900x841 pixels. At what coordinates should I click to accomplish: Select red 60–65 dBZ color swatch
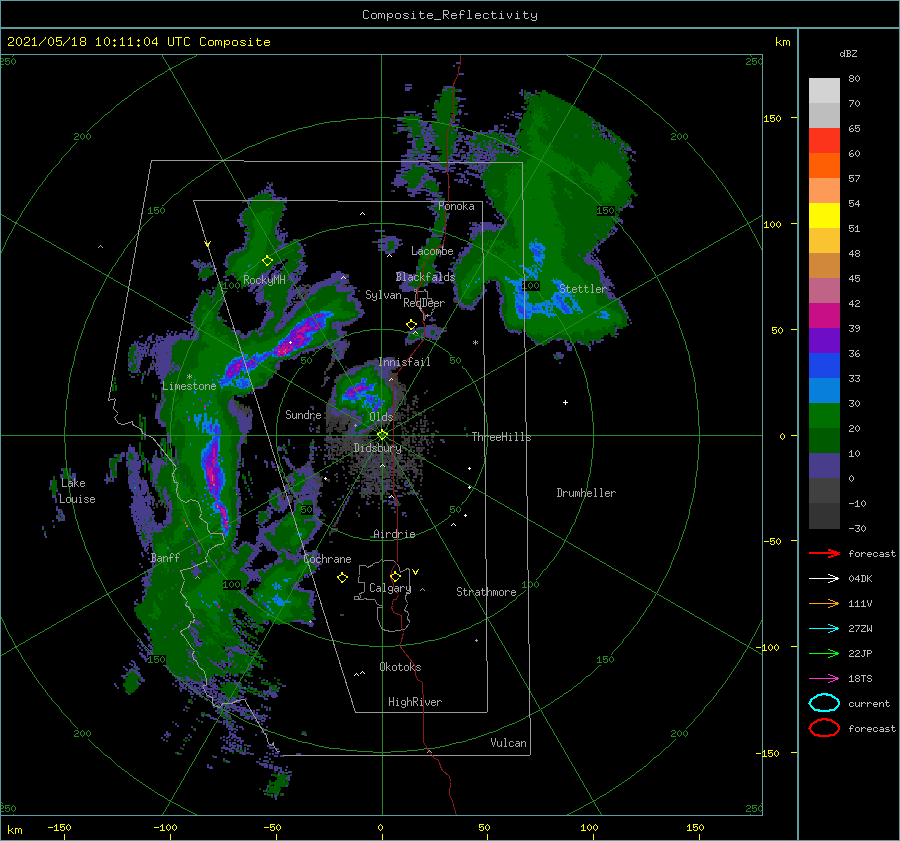(x=824, y=141)
